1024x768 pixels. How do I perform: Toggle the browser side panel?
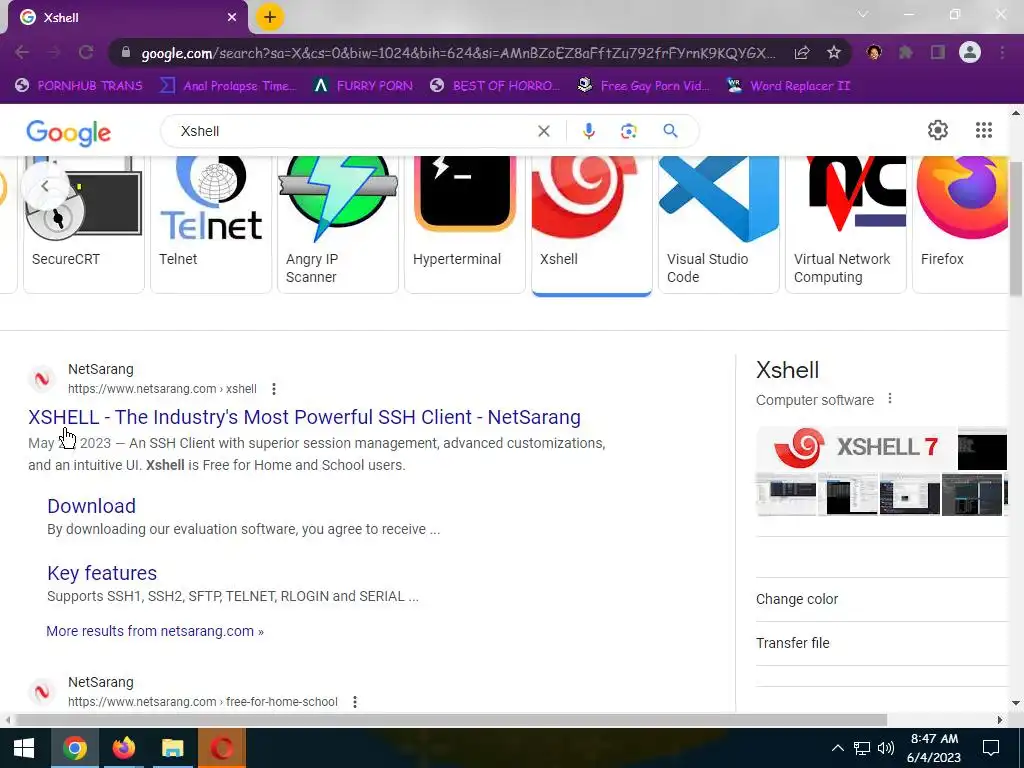tap(938, 53)
